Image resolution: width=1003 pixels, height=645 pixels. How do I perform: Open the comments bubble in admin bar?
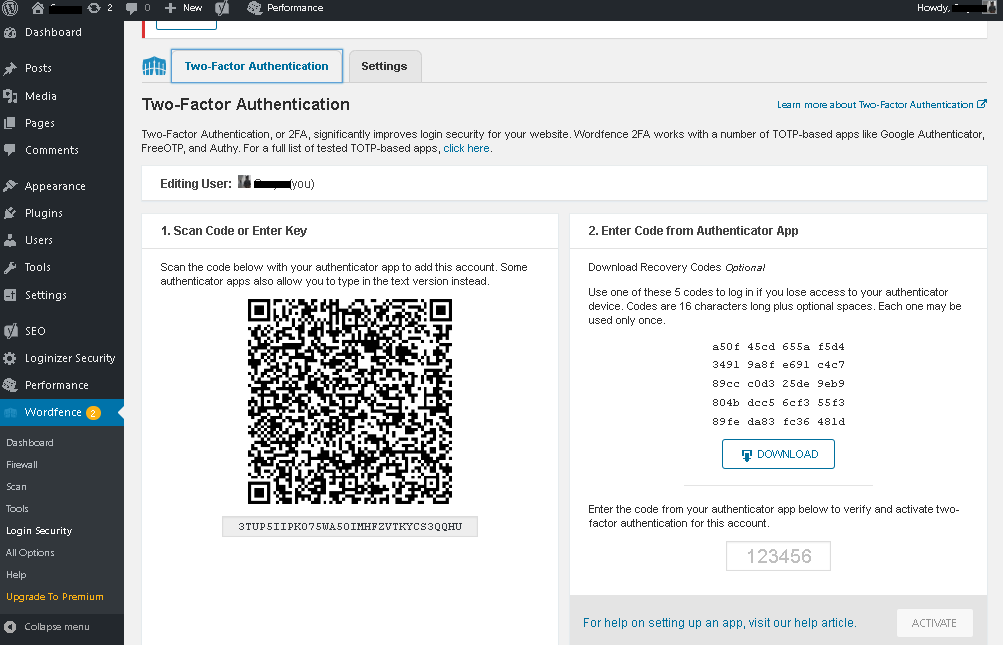pos(131,8)
